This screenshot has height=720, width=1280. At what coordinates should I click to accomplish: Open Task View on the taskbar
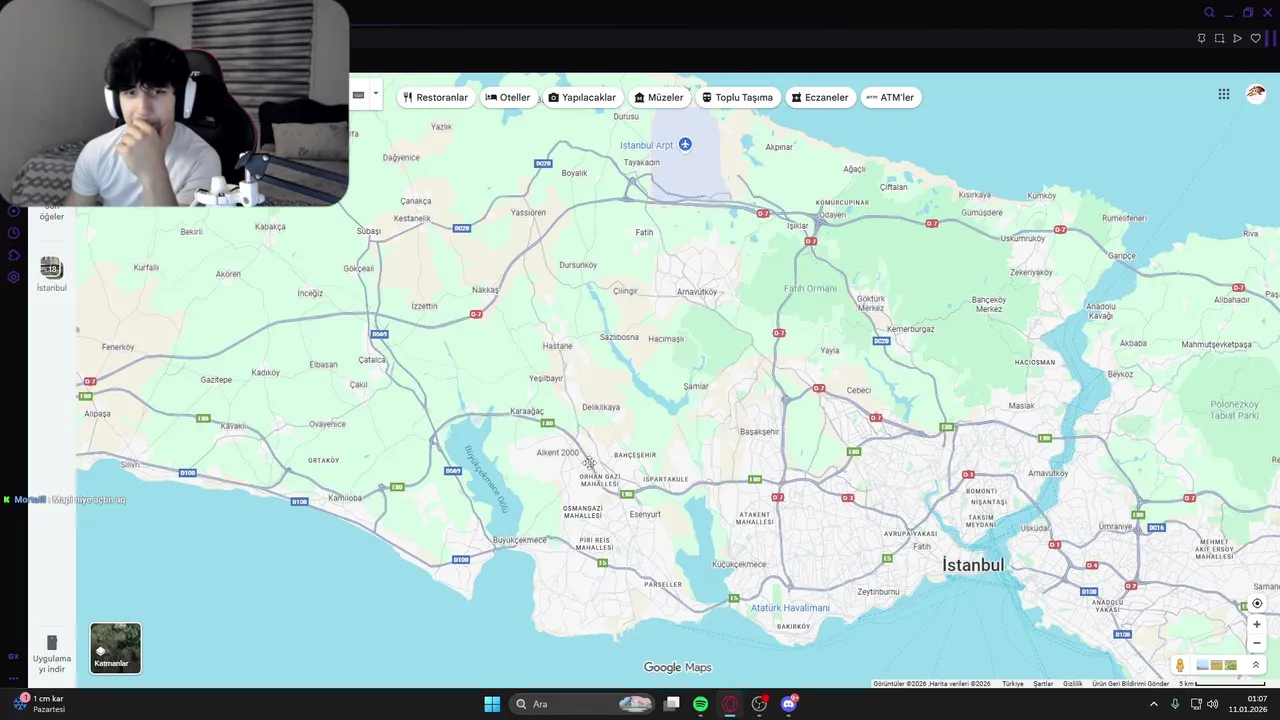[672, 704]
